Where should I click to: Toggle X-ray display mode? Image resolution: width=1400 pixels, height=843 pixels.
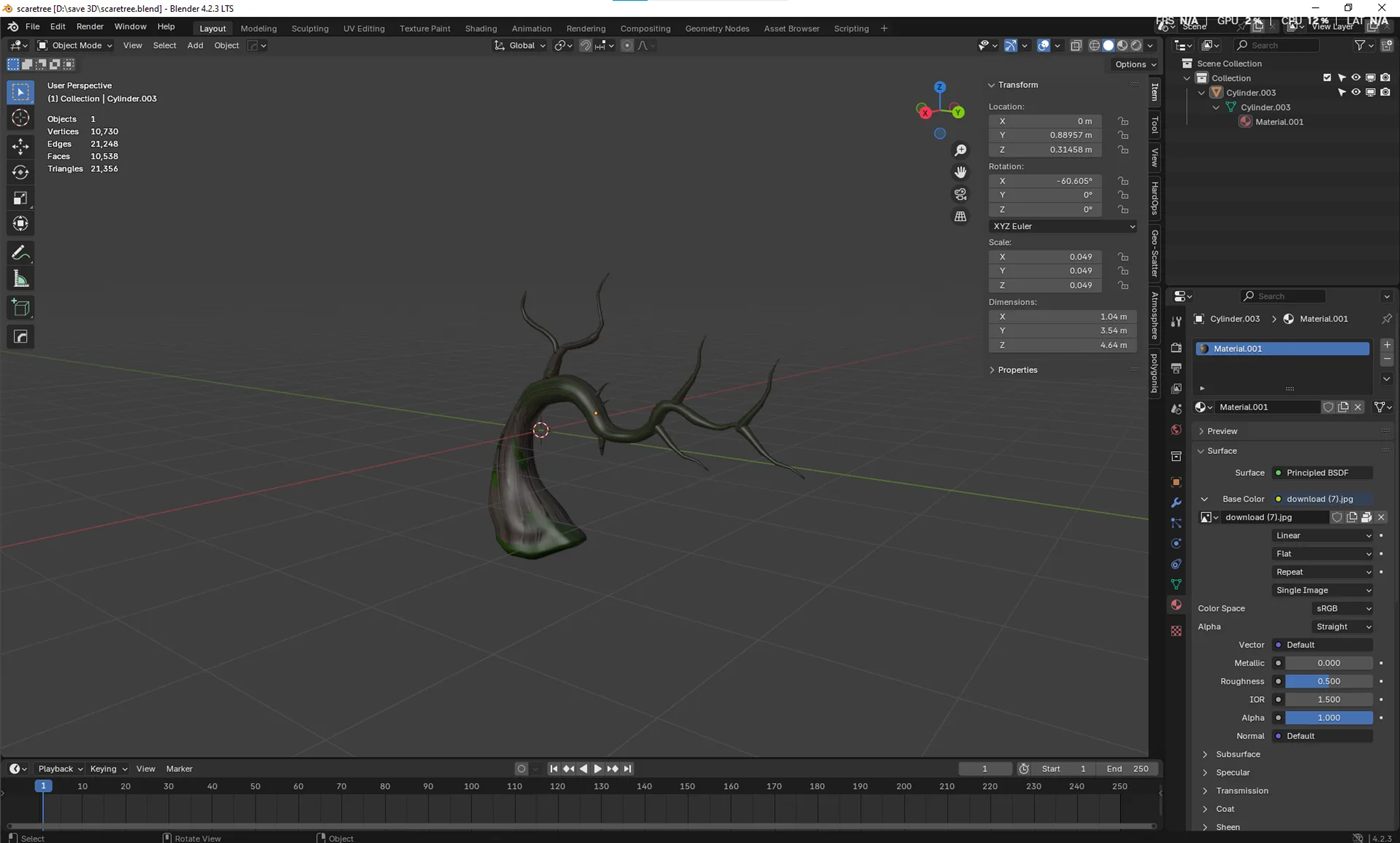1076,45
